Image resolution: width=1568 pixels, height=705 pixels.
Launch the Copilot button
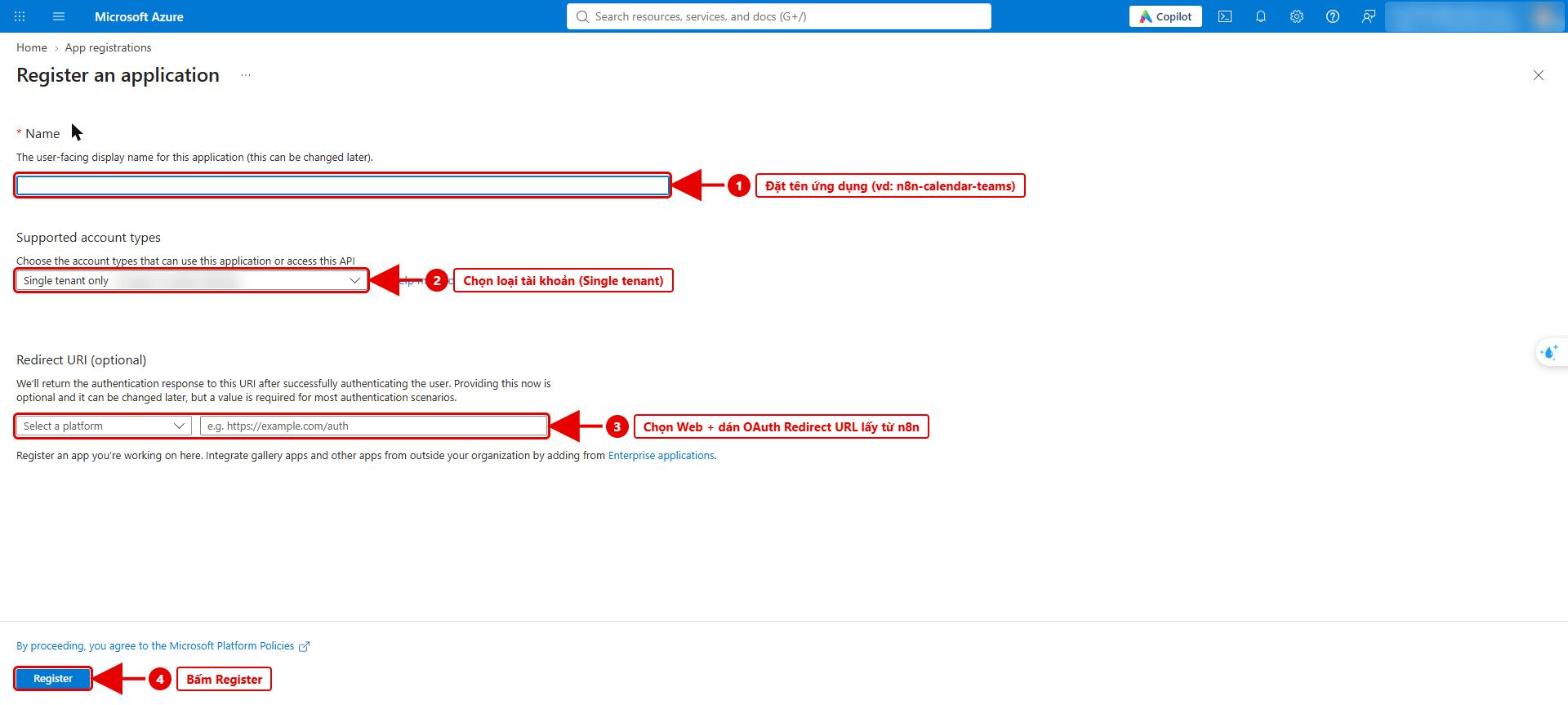(1166, 16)
